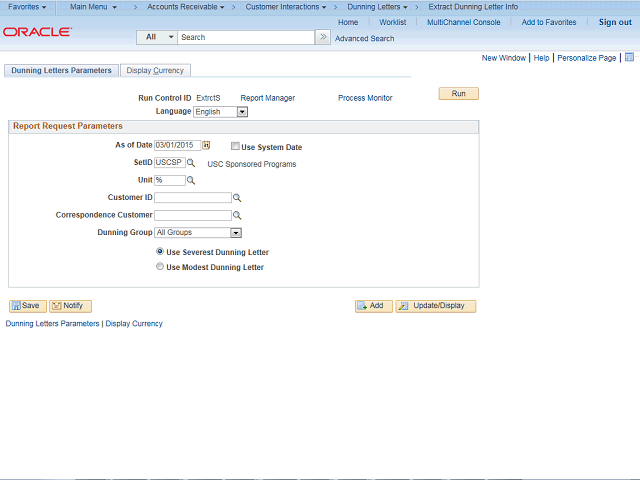Viewport: 640px width, 480px height.
Task: Focus the Search text field
Action: tap(246, 37)
